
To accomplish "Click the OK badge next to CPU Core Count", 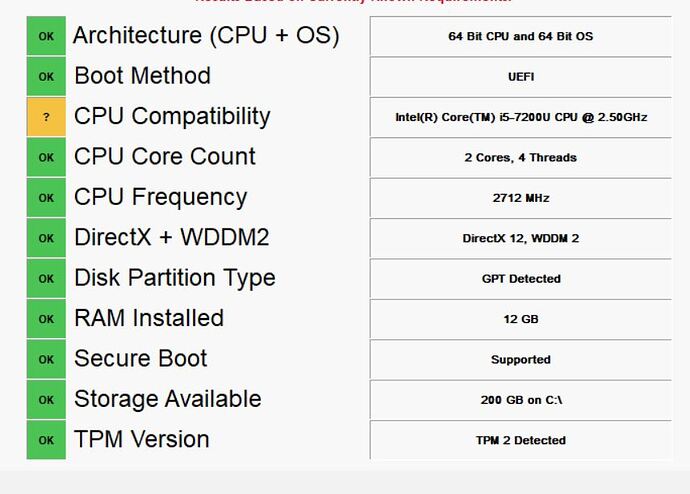I will 46,157.
